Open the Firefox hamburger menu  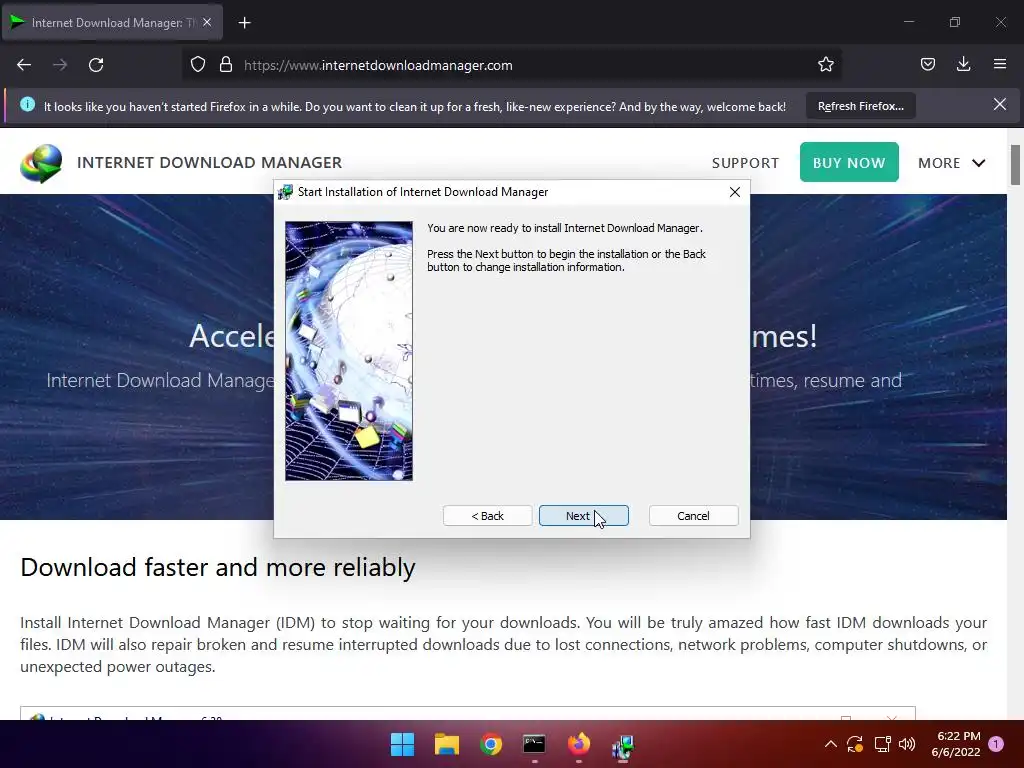click(x=1000, y=65)
